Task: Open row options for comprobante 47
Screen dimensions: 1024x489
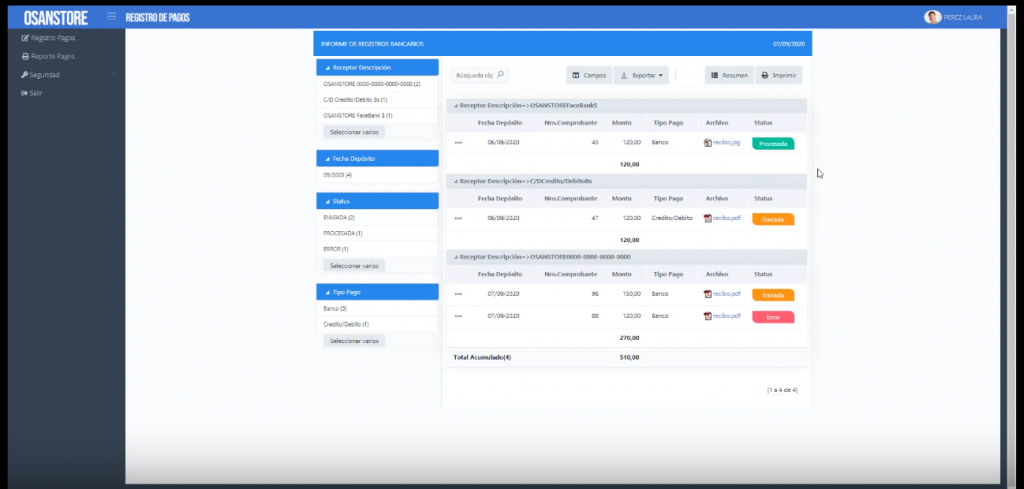Action: click(458, 218)
